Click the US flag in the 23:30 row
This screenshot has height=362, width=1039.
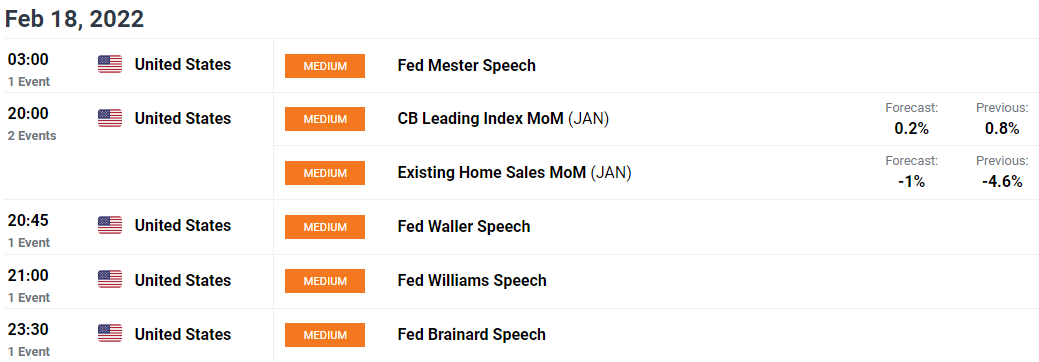[x=110, y=333]
